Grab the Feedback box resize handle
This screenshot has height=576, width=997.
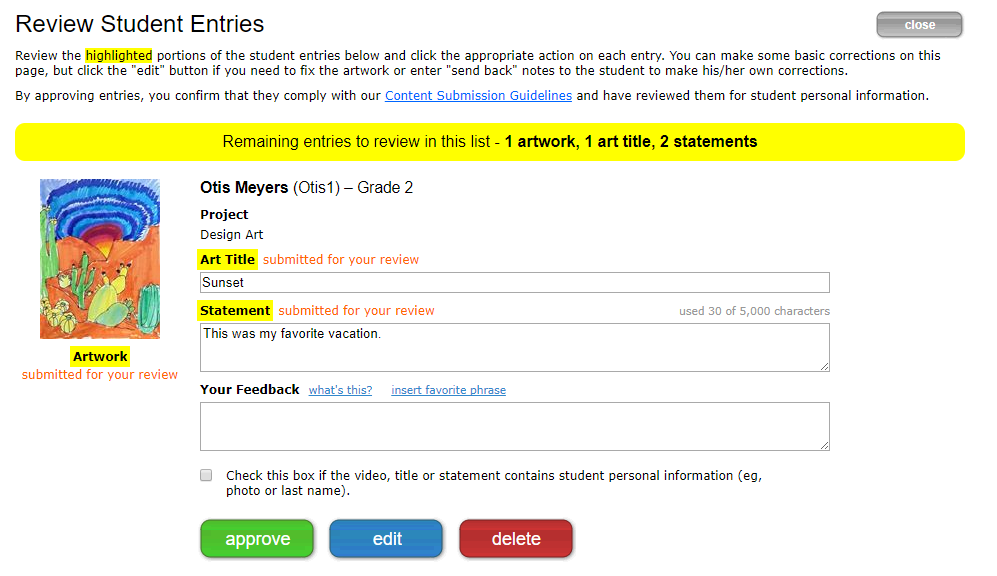tap(824, 445)
